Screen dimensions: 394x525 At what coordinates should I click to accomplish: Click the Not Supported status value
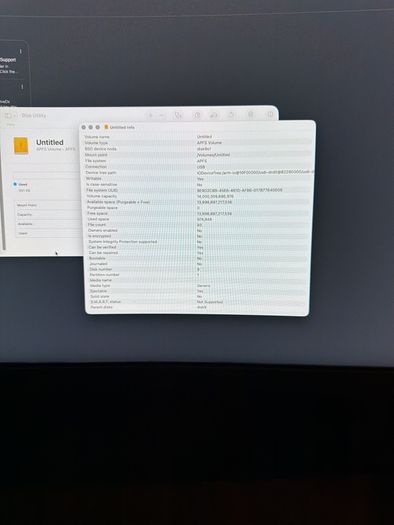210,302
